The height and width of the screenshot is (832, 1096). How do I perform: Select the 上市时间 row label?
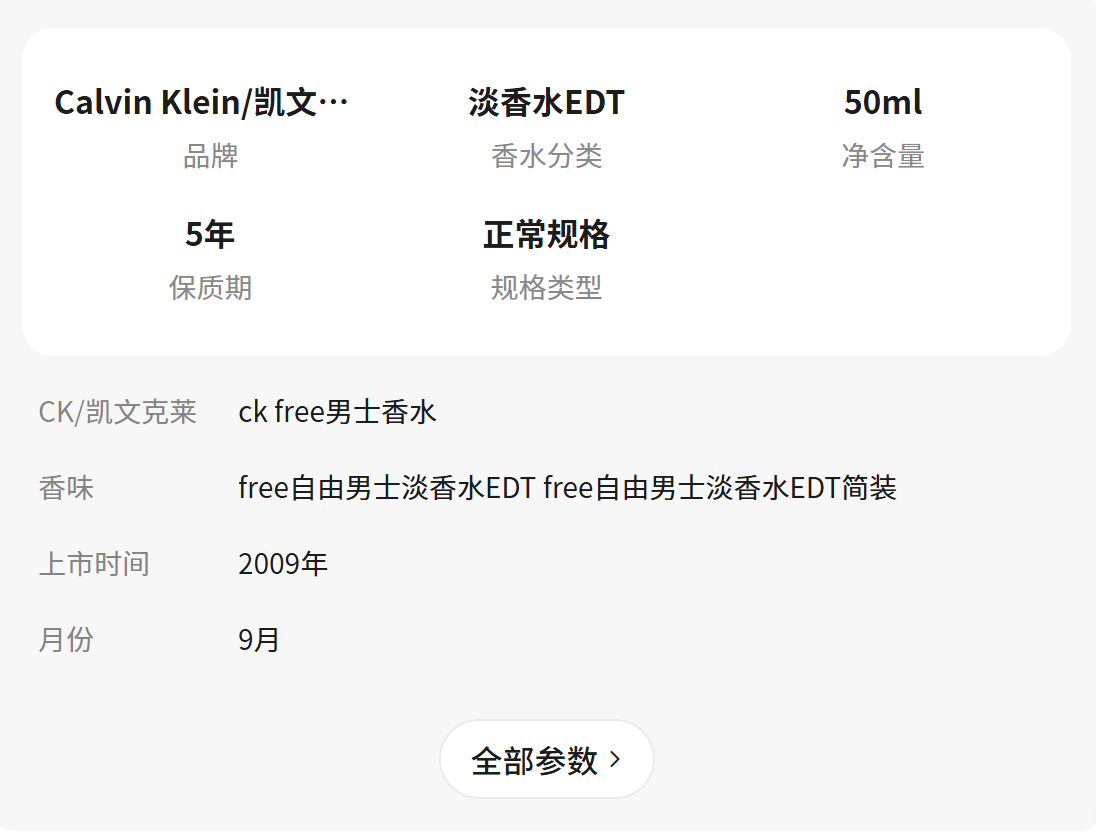94,564
